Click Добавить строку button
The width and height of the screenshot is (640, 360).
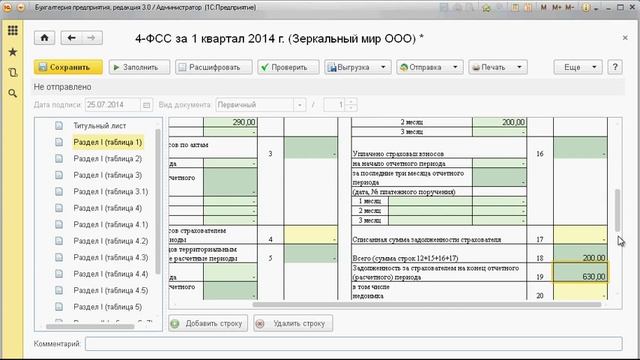208,323
